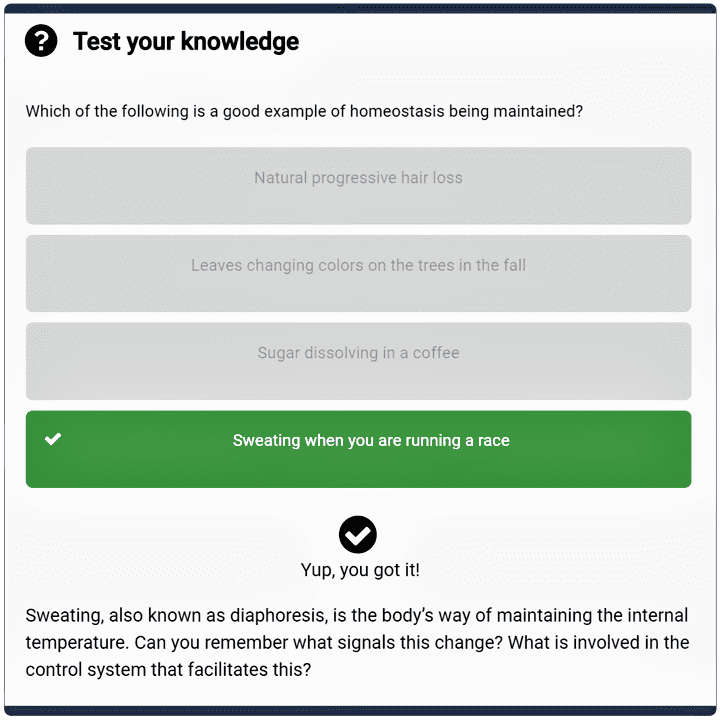Click the dark bar at the card bottom
Viewport: 720px width, 720px height.
click(360, 712)
